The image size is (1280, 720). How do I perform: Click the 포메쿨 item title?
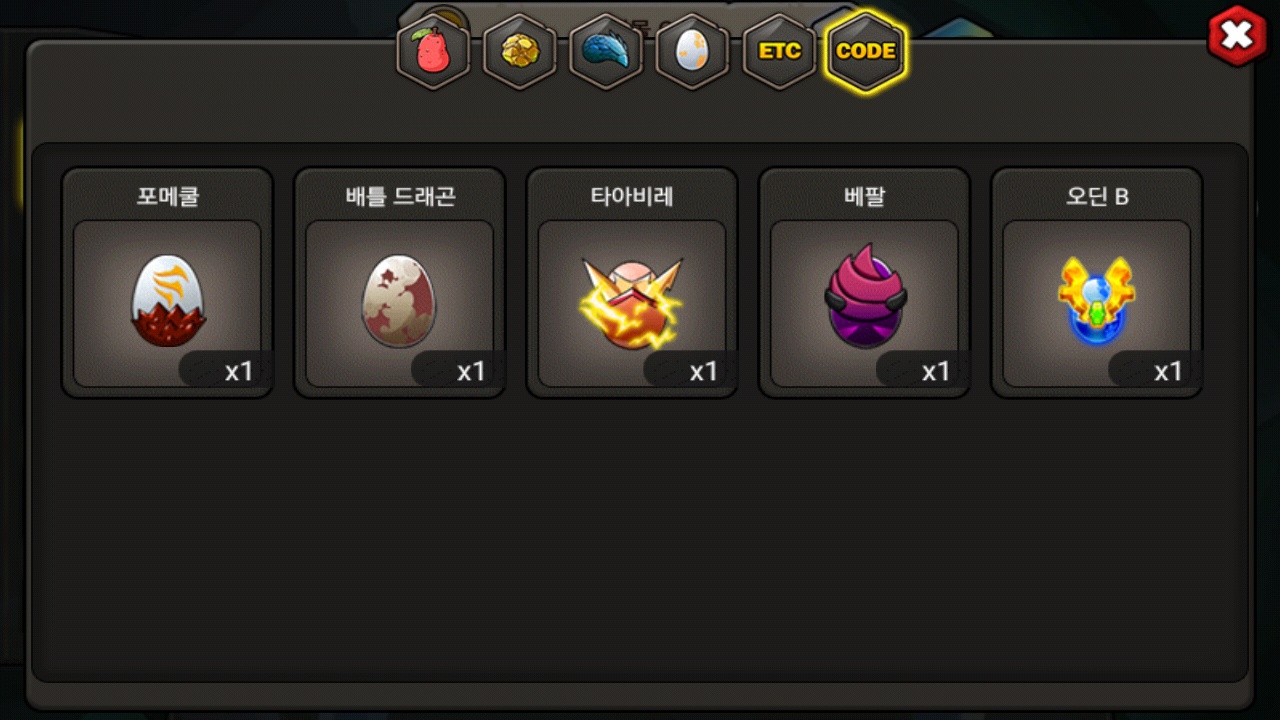(167, 196)
